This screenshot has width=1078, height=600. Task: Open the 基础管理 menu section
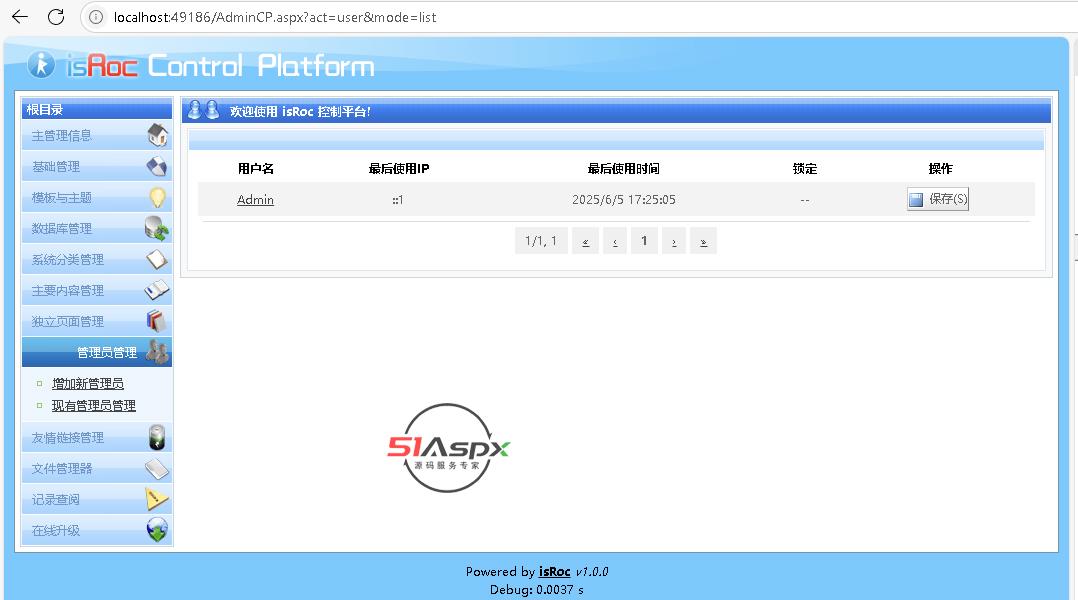[x=97, y=166]
